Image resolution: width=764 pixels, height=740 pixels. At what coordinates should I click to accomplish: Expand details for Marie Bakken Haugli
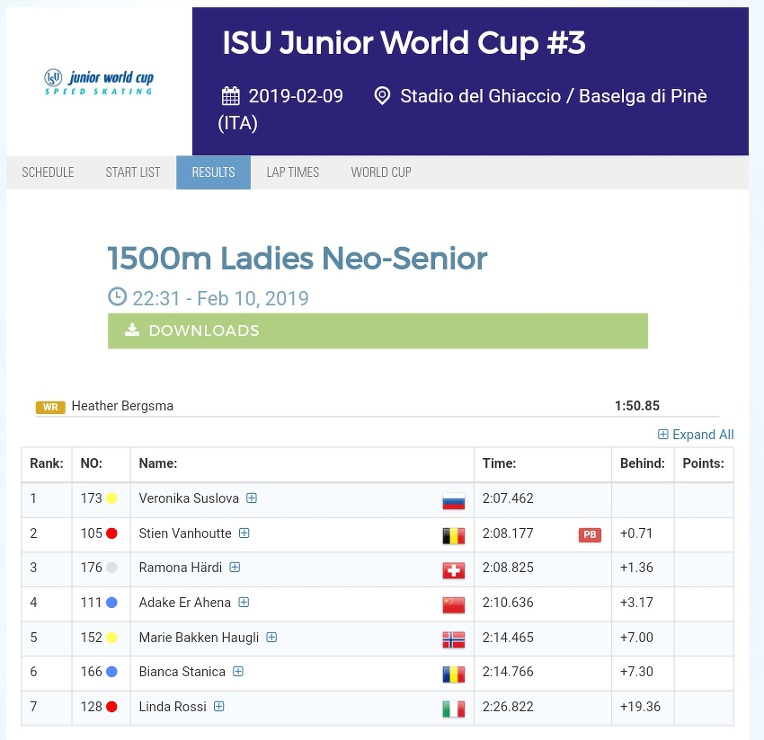(x=272, y=637)
